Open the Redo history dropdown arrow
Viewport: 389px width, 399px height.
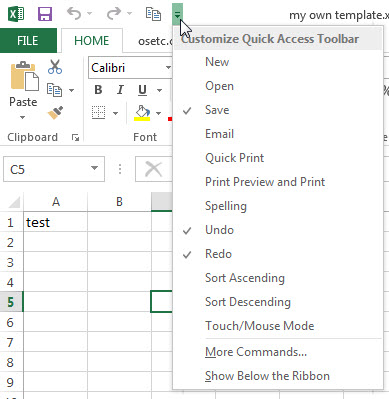pos(129,14)
